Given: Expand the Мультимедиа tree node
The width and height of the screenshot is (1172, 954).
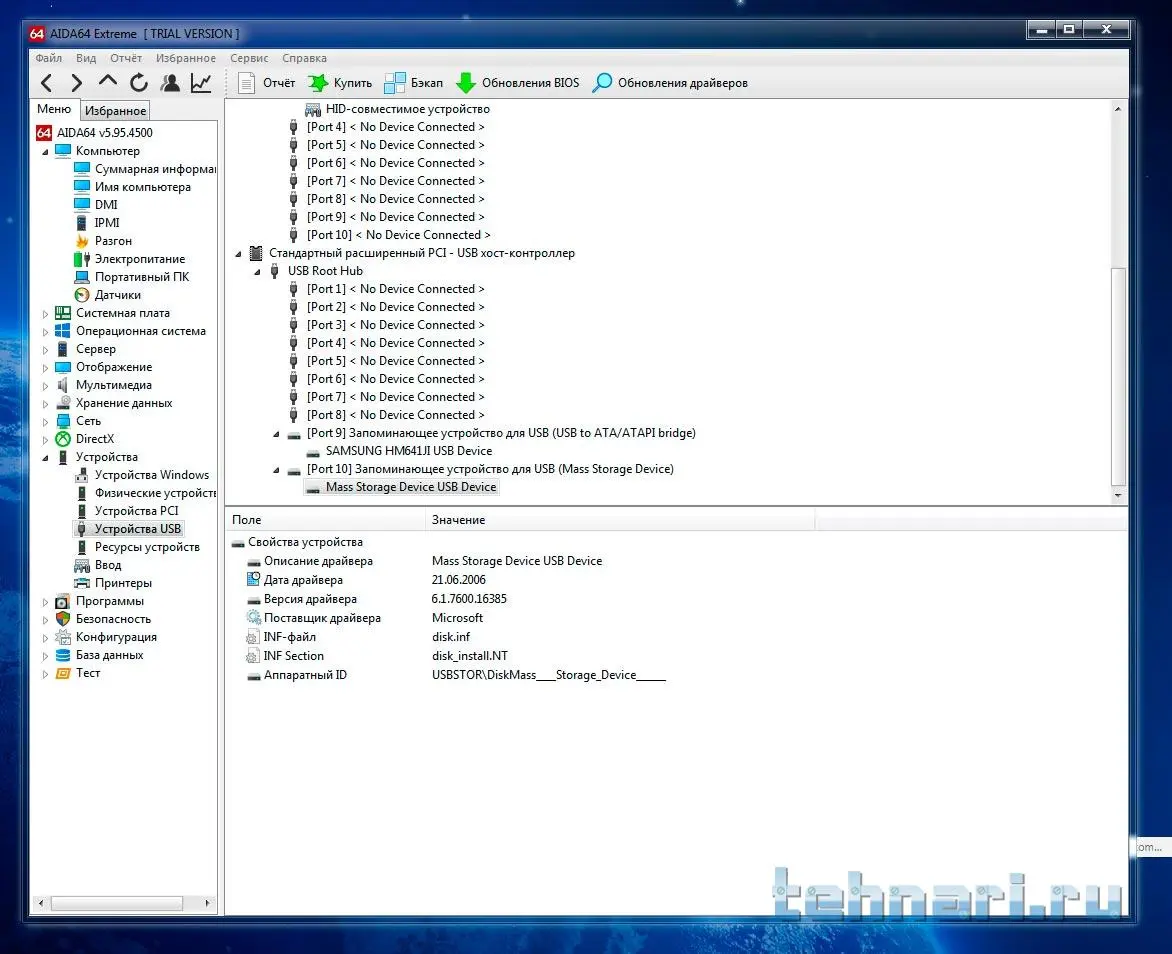Looking at the screenshot, I should 45,386.
